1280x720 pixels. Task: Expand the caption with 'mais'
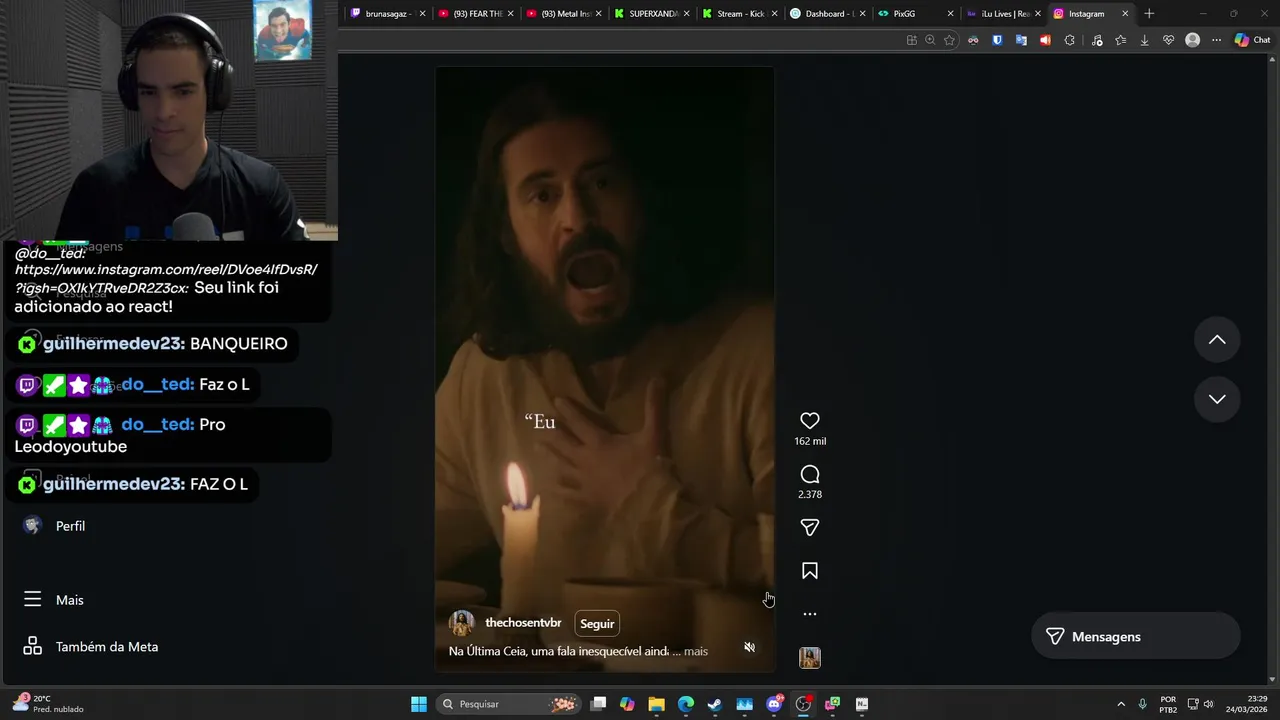coord(696,651)
